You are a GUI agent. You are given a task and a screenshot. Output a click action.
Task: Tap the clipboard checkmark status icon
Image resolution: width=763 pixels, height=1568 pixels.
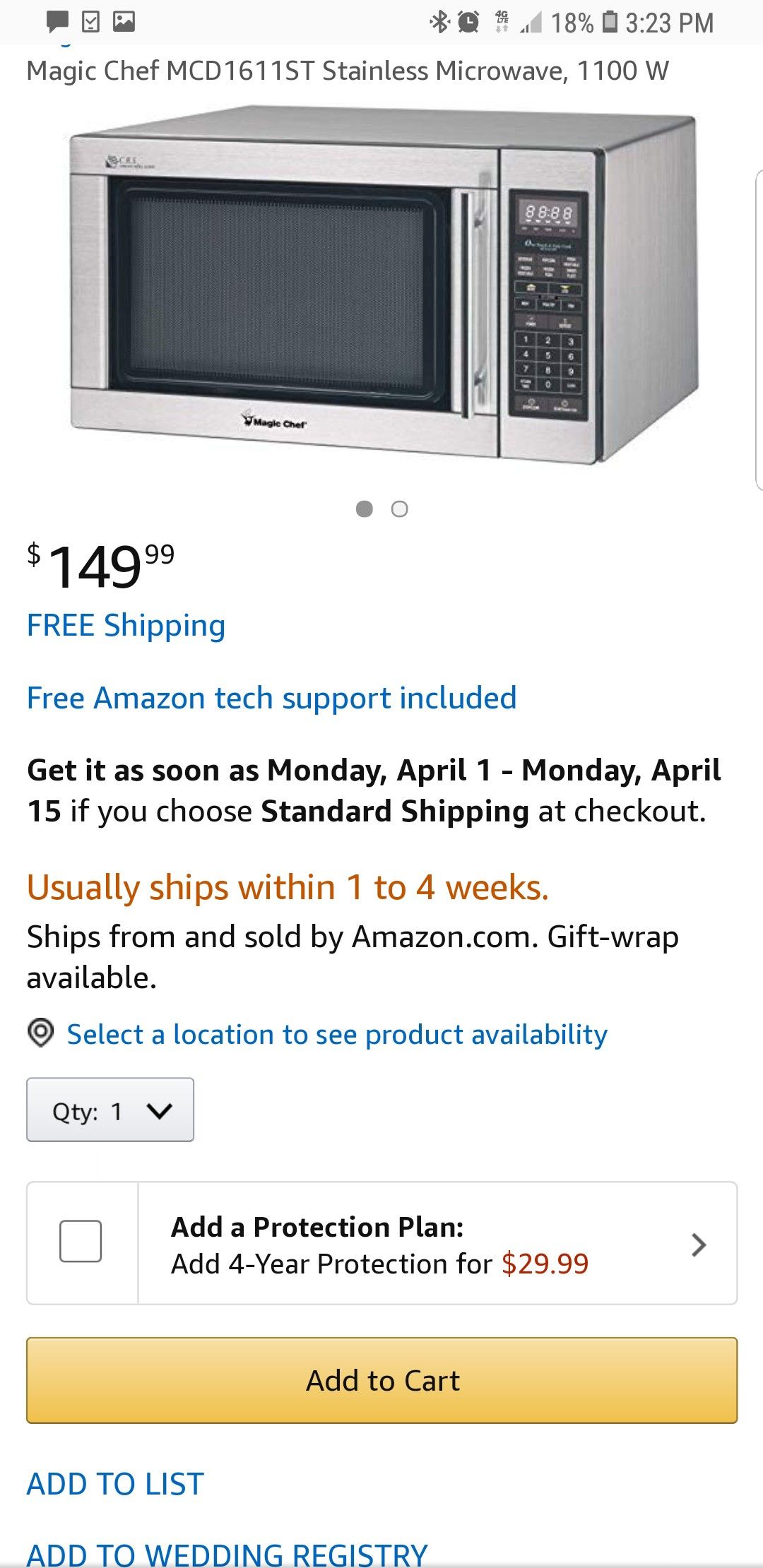90,22
